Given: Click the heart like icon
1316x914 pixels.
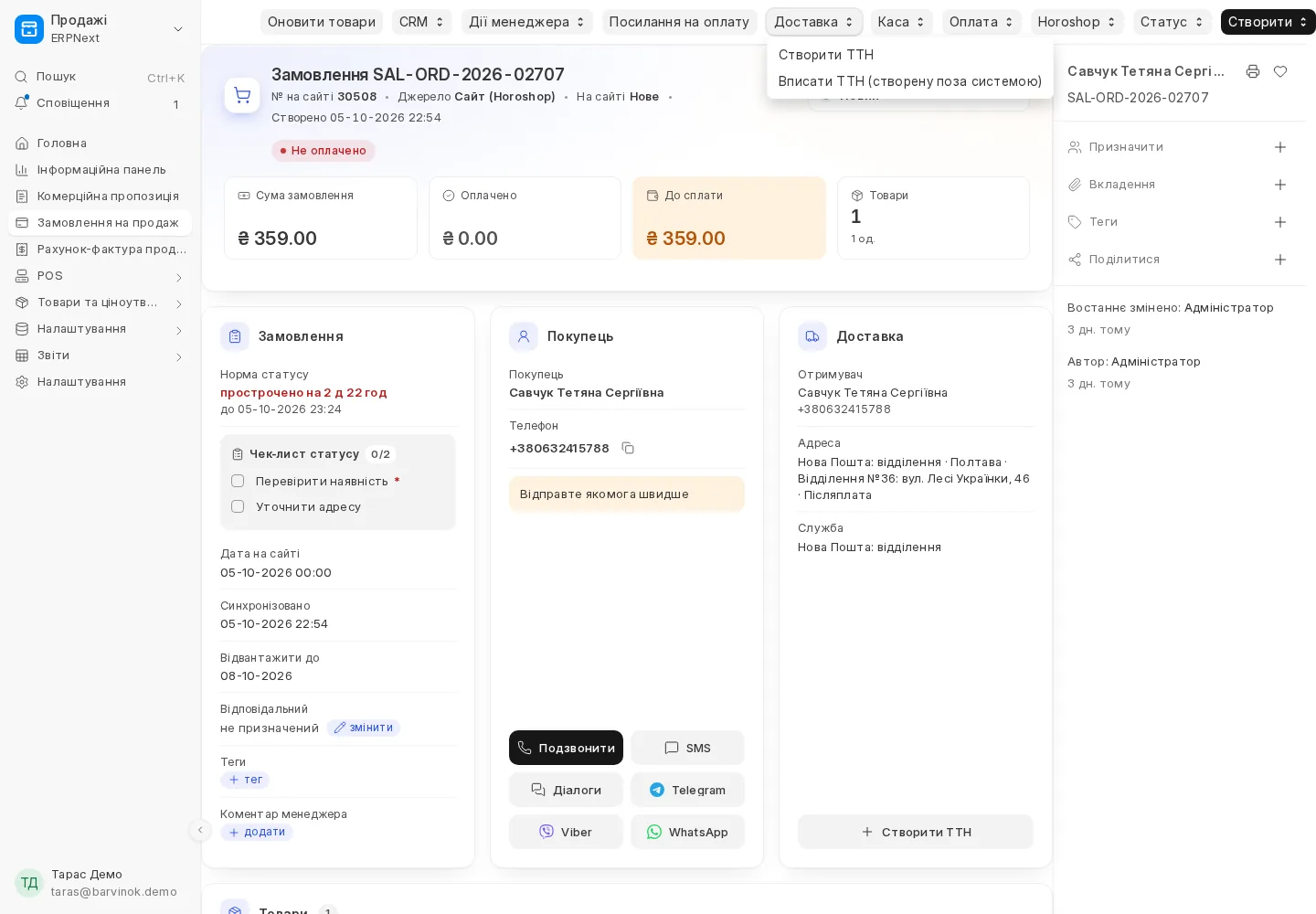Looking at the screenshot, I should pyautogui.click(x=1280, y=71).
